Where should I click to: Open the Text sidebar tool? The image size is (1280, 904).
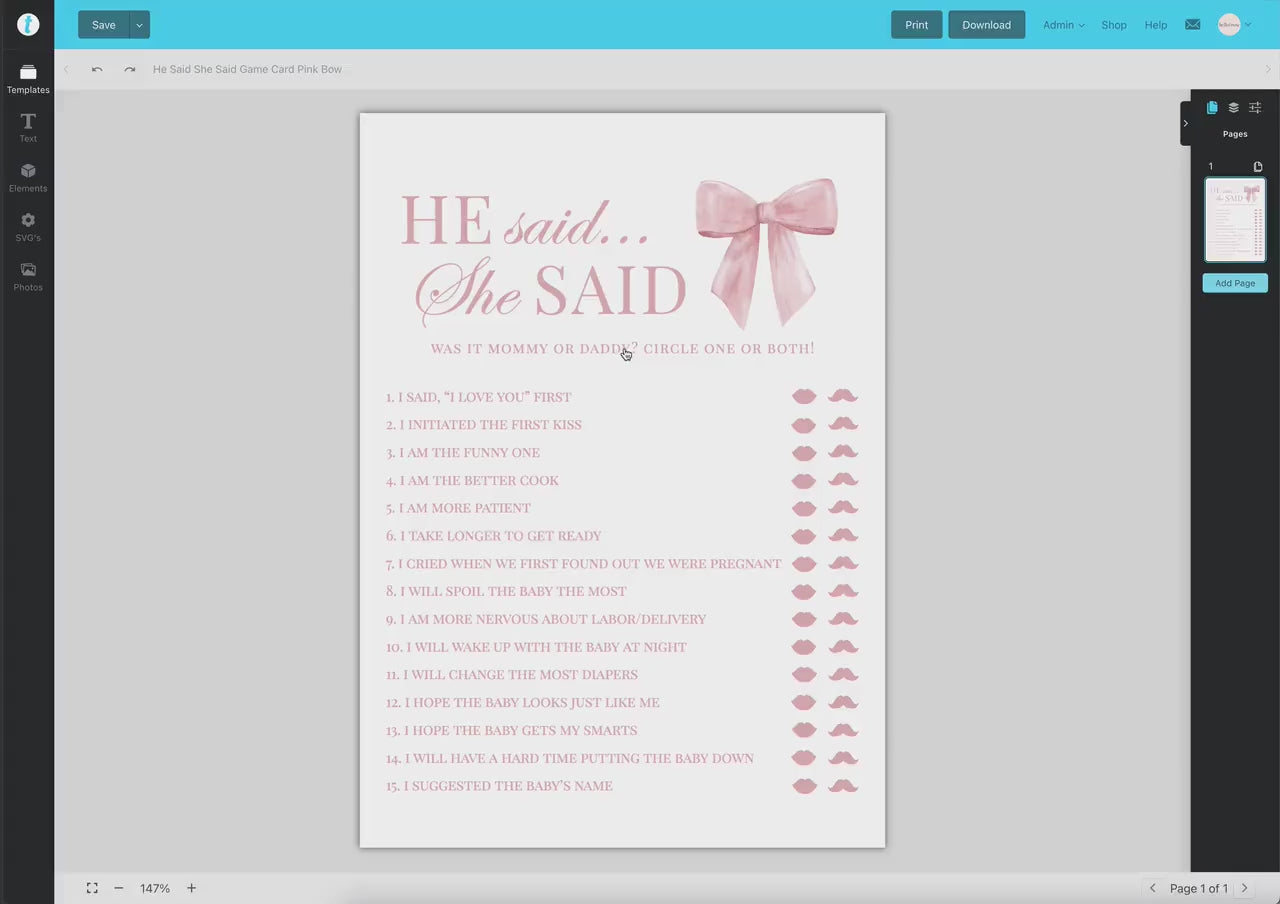[28, 128]
